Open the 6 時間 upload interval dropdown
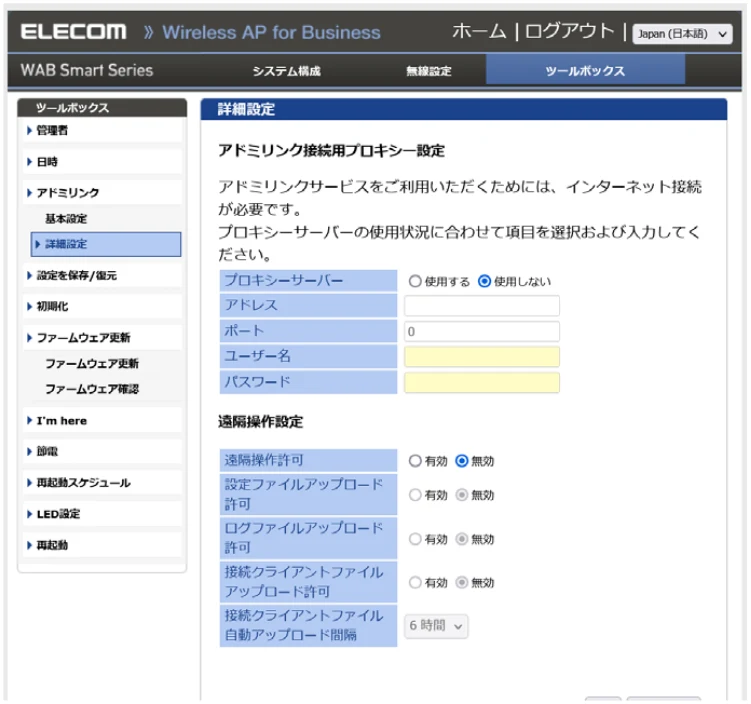The image size is (751, 704). (436, 626)
